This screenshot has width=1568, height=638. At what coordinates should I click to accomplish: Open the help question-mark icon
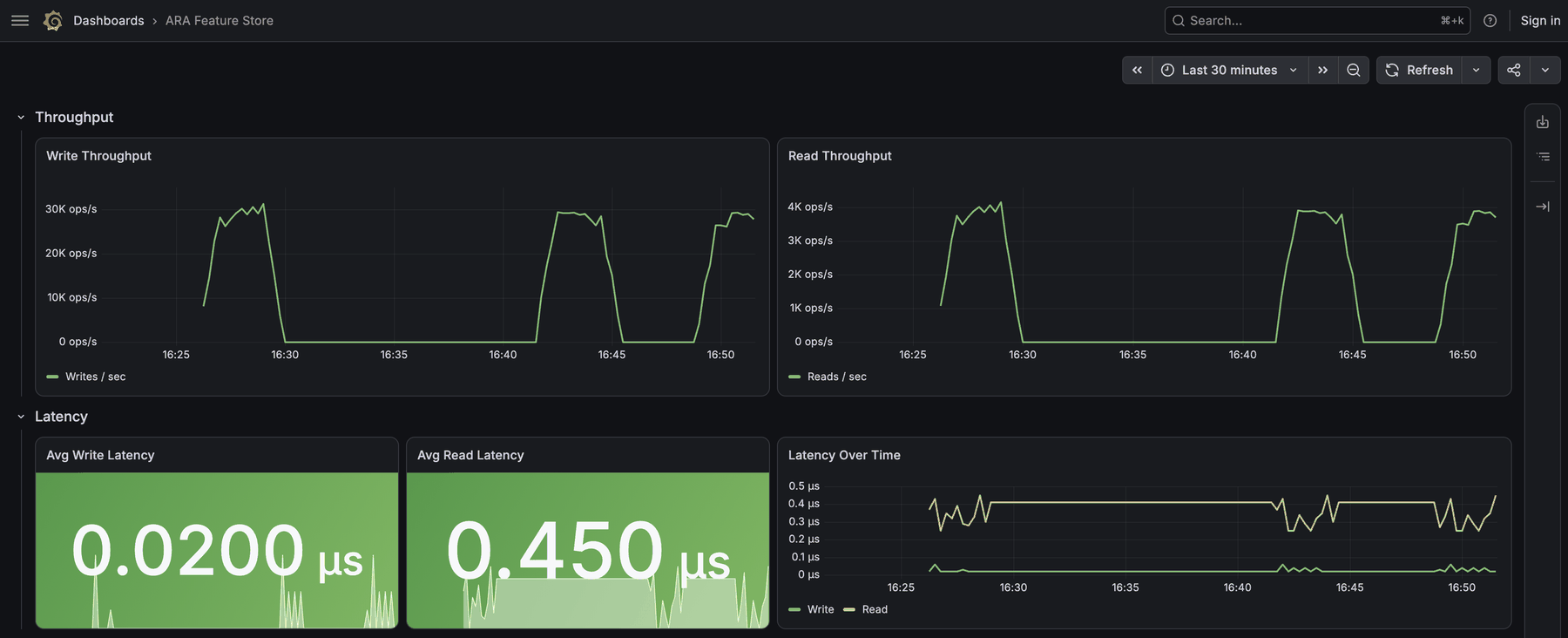tap(1490, 20)
